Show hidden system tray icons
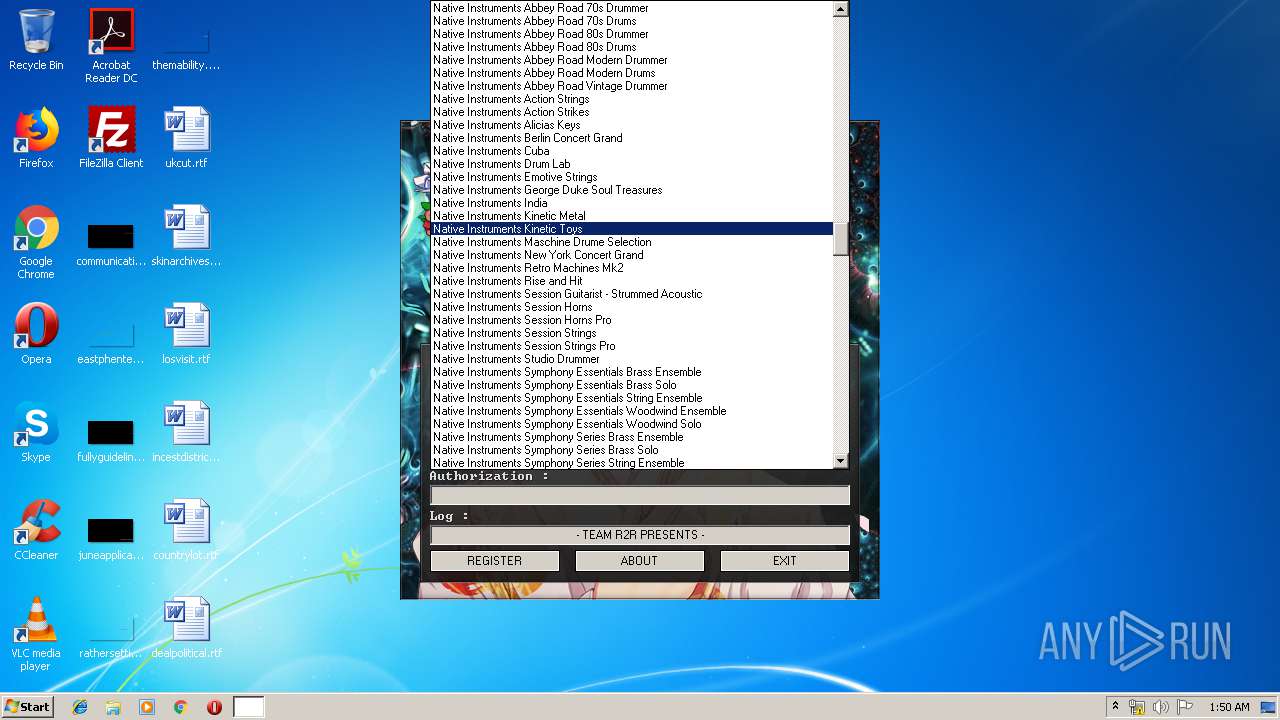Viewport: 1280px width, 720px height. pyautogui.click(x=1116, y=707)
